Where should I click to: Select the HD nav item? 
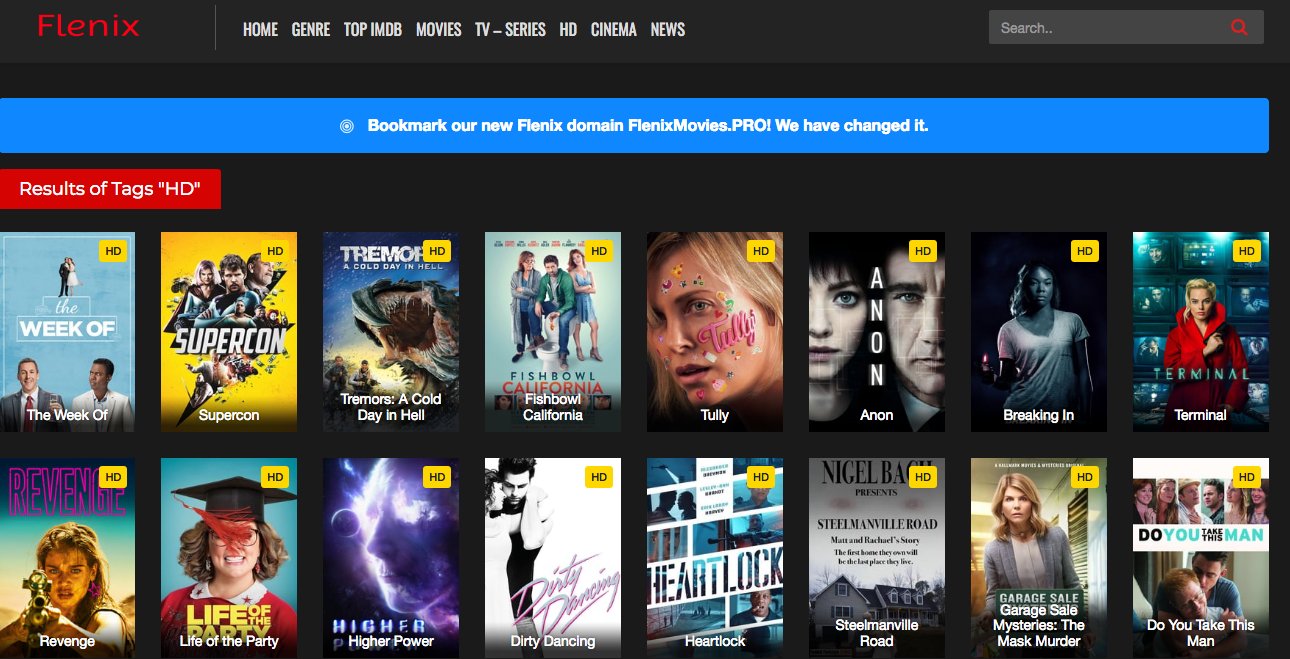coord(568,29)
